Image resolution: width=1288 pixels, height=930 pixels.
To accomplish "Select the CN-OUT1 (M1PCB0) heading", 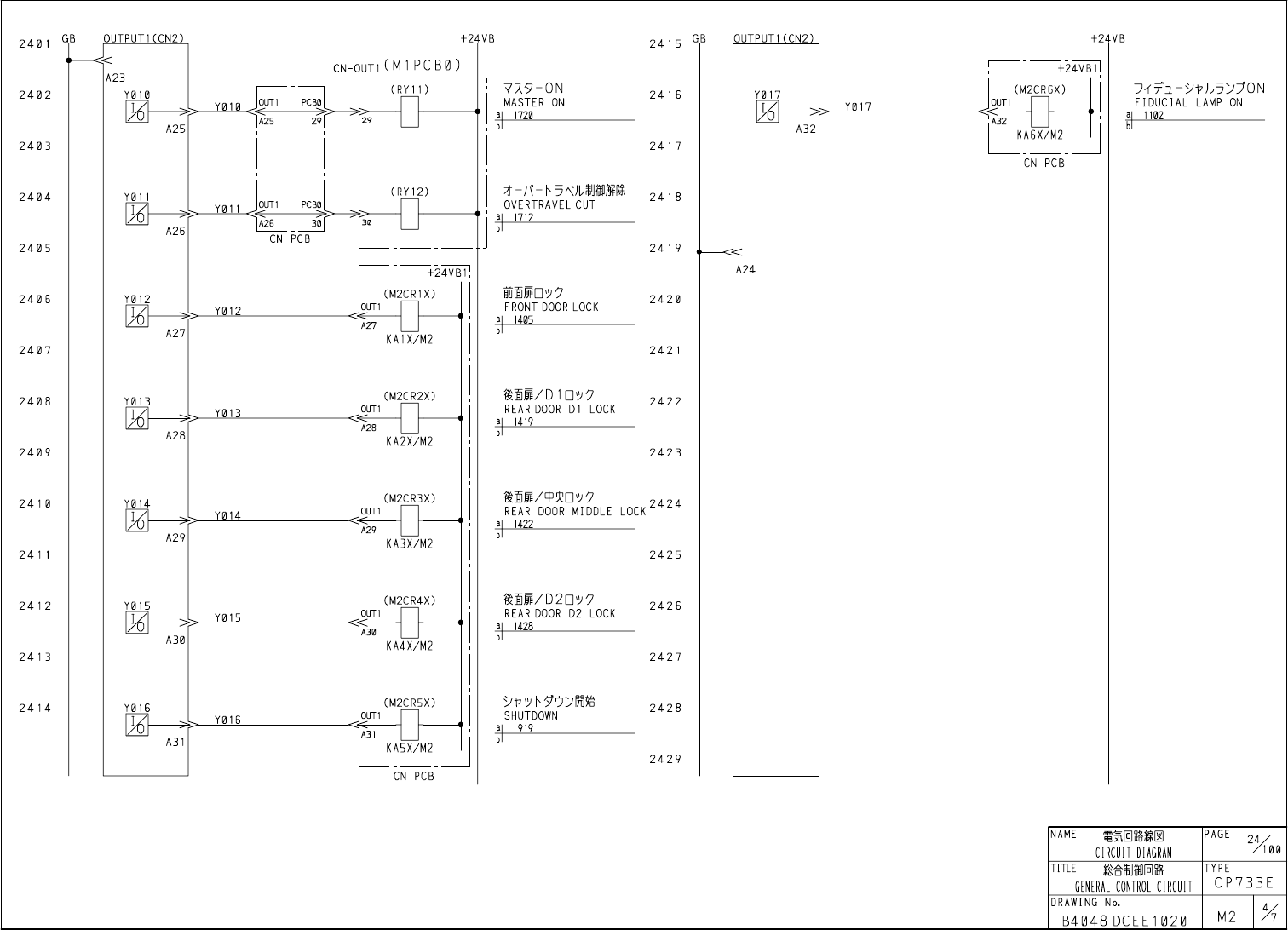I will pyautogui.click(x=397, y=65).
